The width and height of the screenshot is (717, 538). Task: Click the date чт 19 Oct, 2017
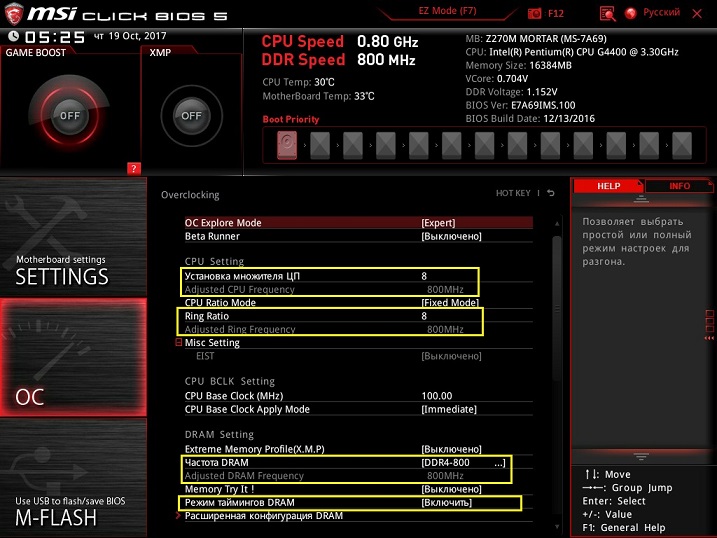(130, 36)
